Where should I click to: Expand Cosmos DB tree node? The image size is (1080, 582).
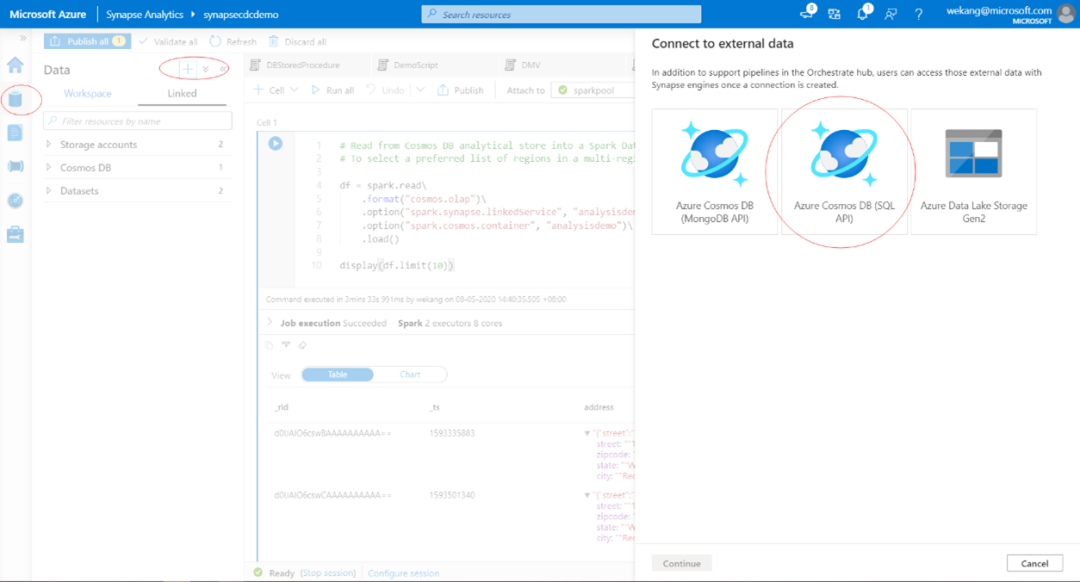point(48,167)
